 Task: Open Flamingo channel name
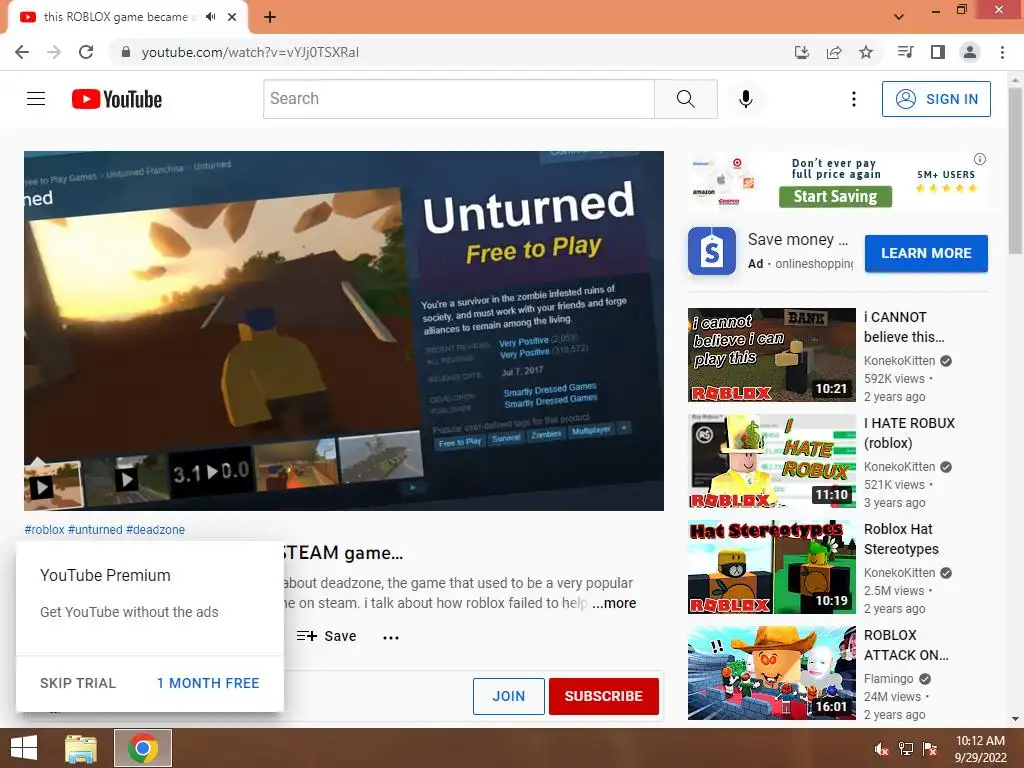point(888,679)
